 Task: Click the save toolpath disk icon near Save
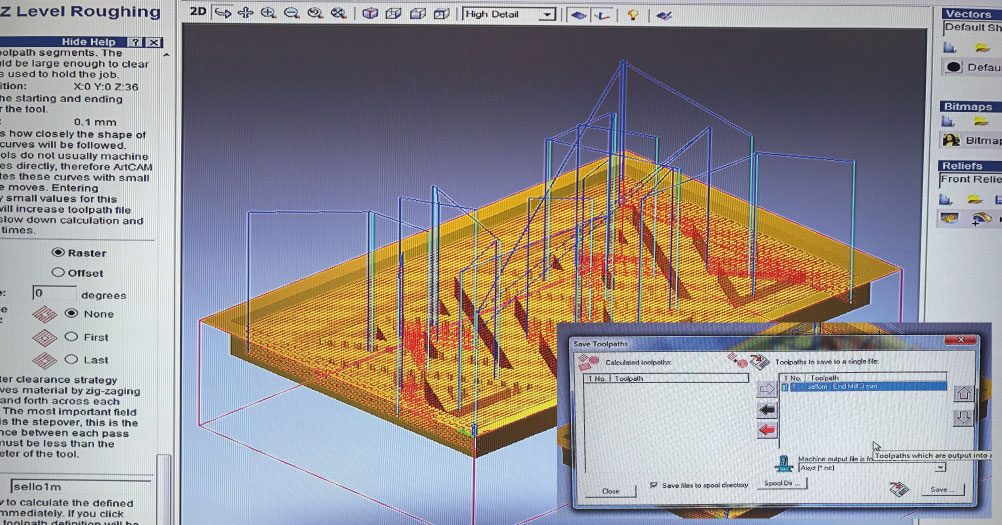(899, 490)
